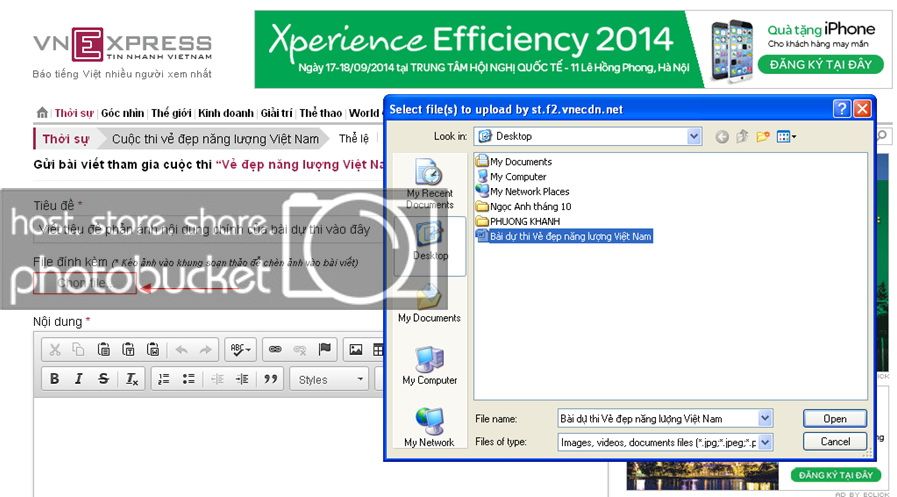The height and width of the screenshot is (497, 897).
Task: Click the VnExpress home icon
Action: click(42, 113)
